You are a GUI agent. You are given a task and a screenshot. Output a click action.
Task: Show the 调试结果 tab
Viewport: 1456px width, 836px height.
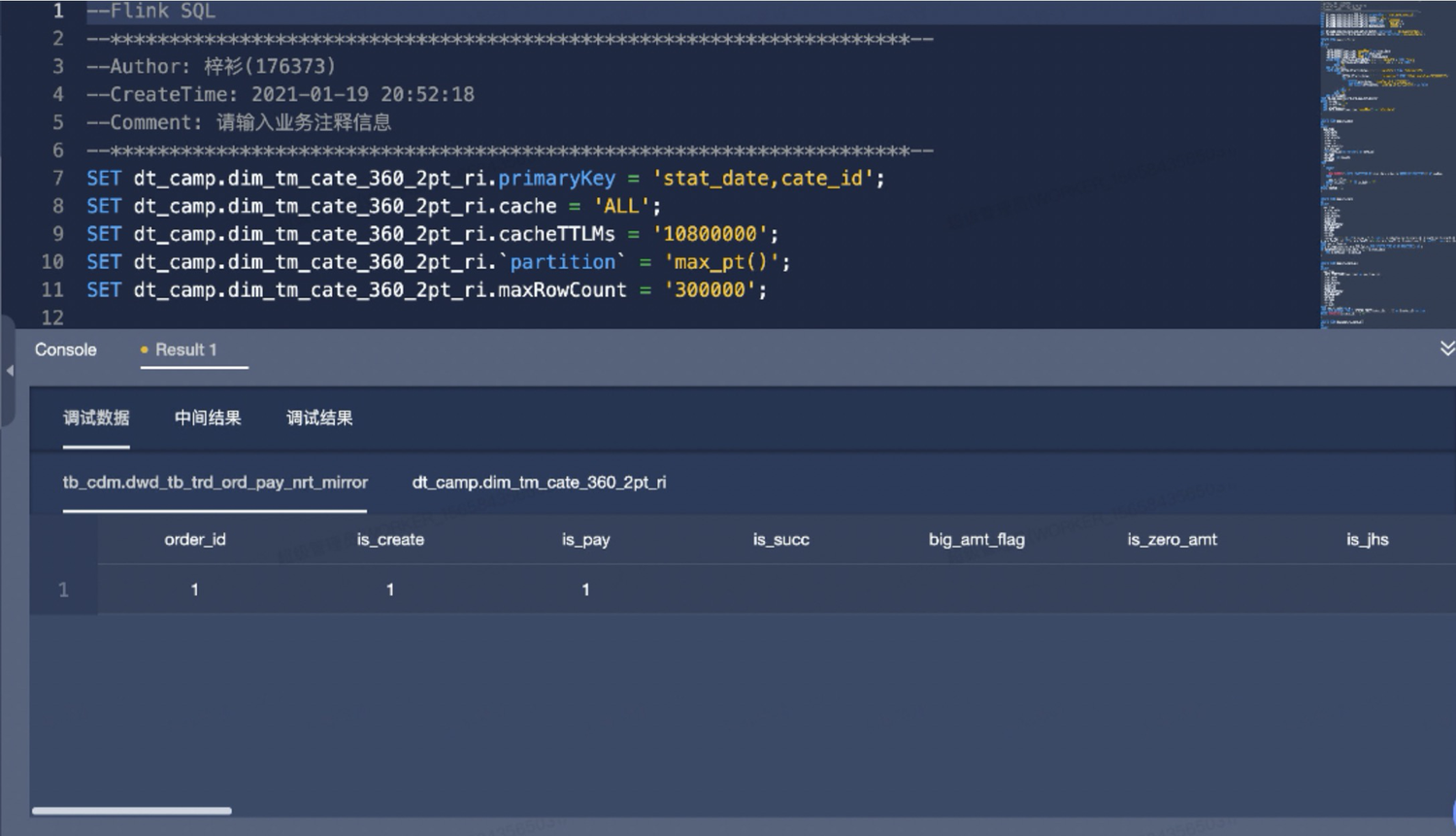coord(319,418)
